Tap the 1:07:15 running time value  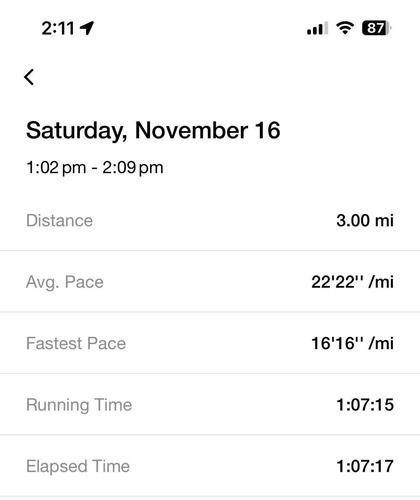point(365,405)
